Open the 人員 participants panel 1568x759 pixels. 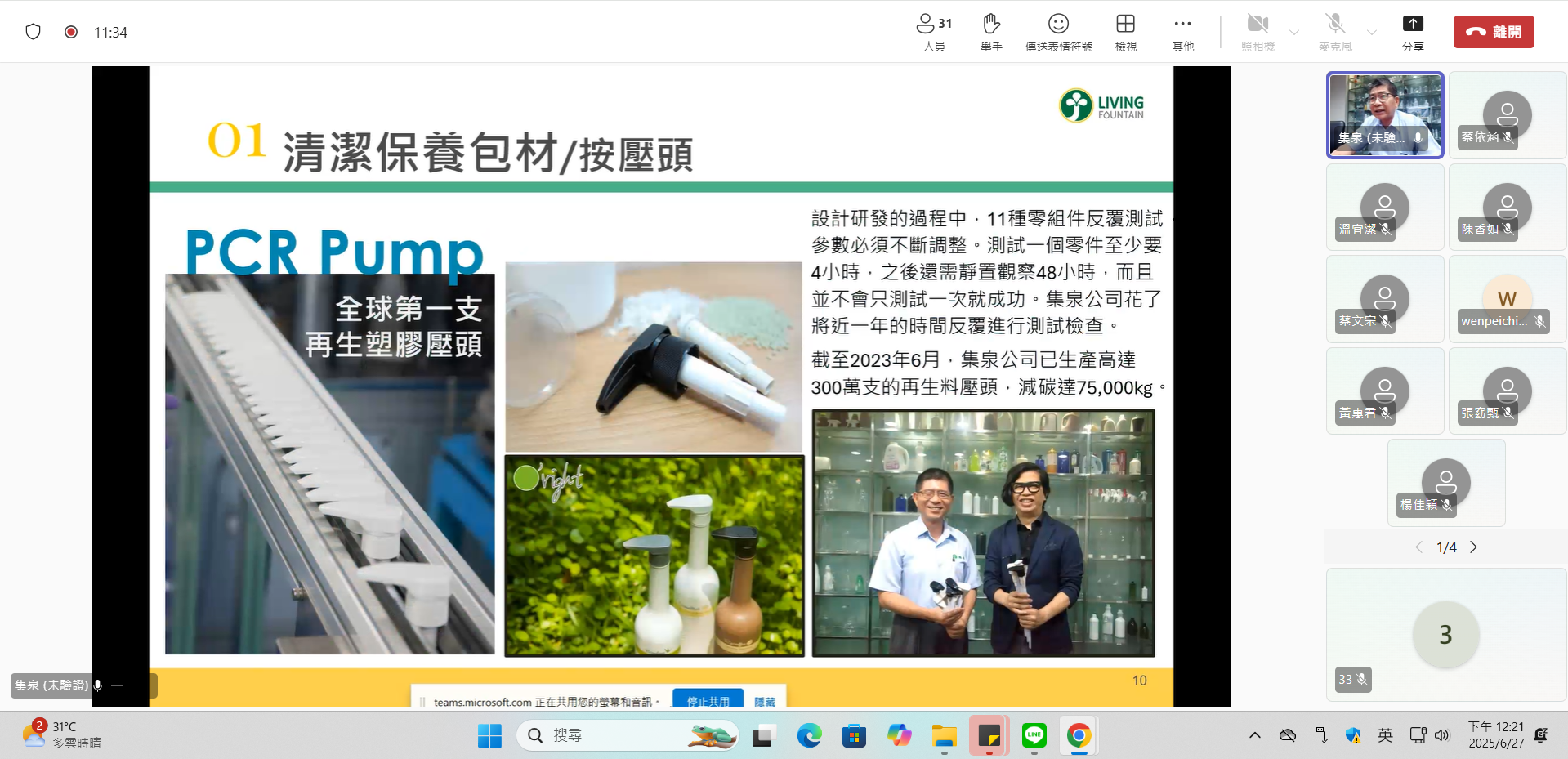click(x=934, y=32)
